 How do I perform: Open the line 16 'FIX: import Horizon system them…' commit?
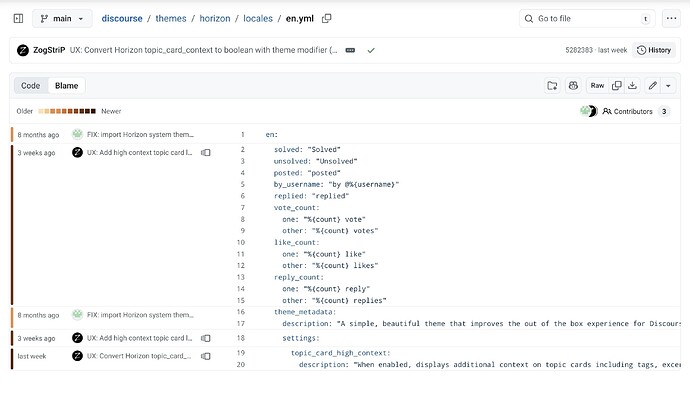(x=140, y=315)
